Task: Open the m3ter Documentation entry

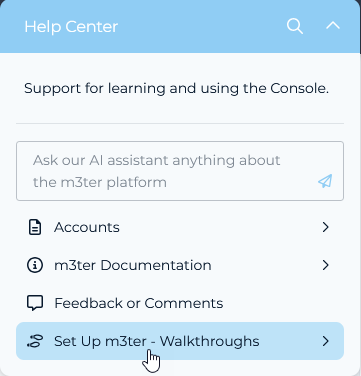Action: [180, 265]
